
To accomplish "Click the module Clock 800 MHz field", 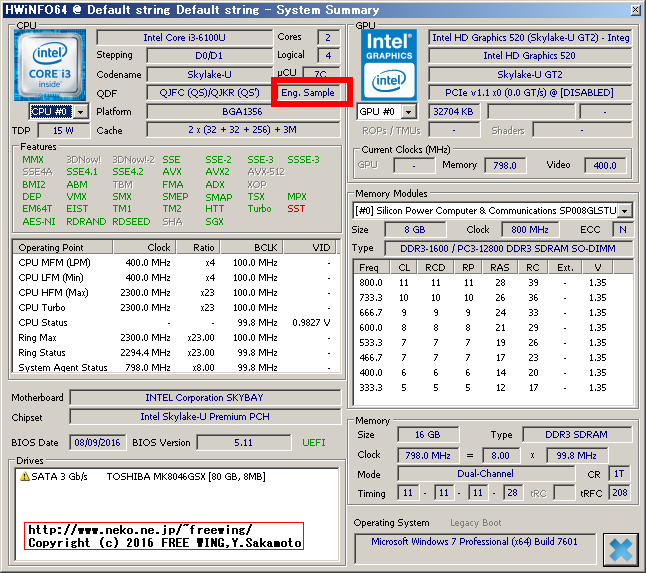I will tap(530, 229).
